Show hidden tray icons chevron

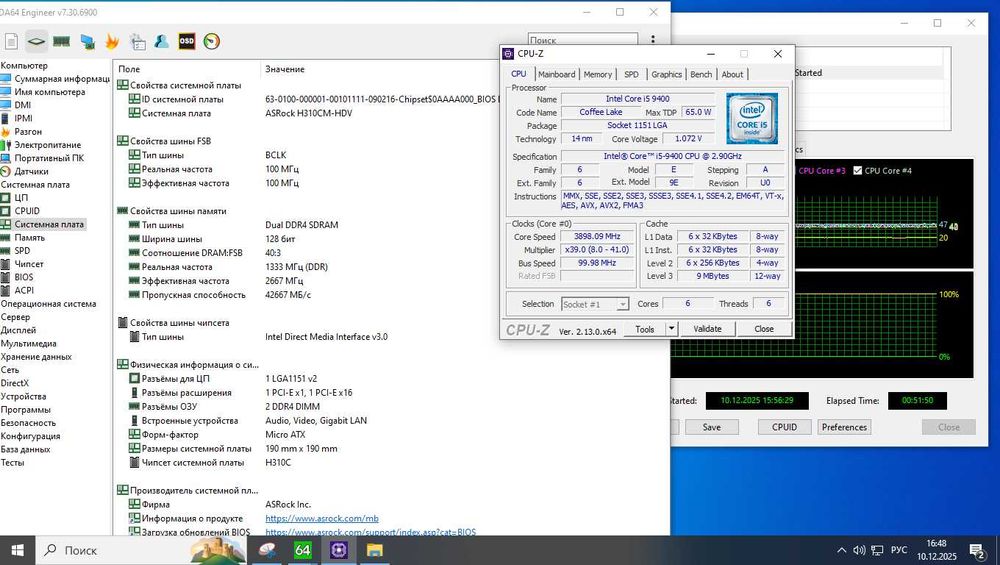click(841, 550)
